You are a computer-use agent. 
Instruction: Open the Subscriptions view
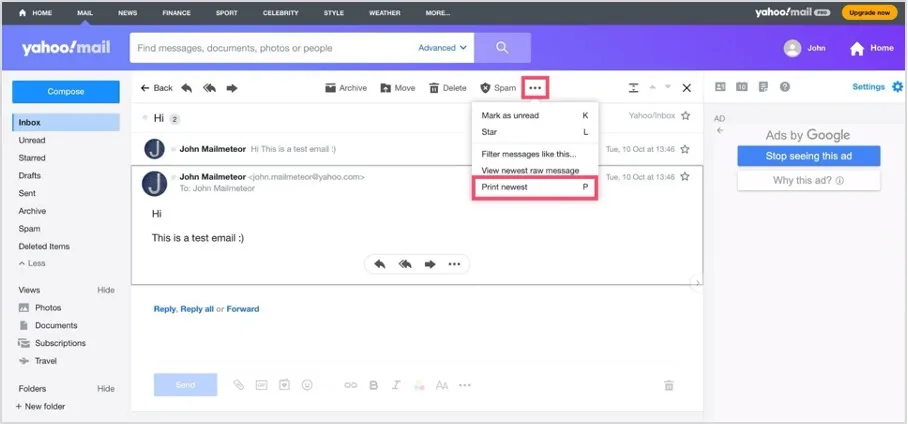coord(52,343)
